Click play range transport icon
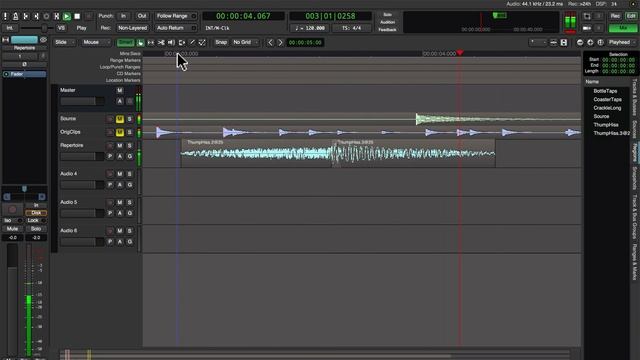This screenshot has width=640, height=360. point(56,16)
